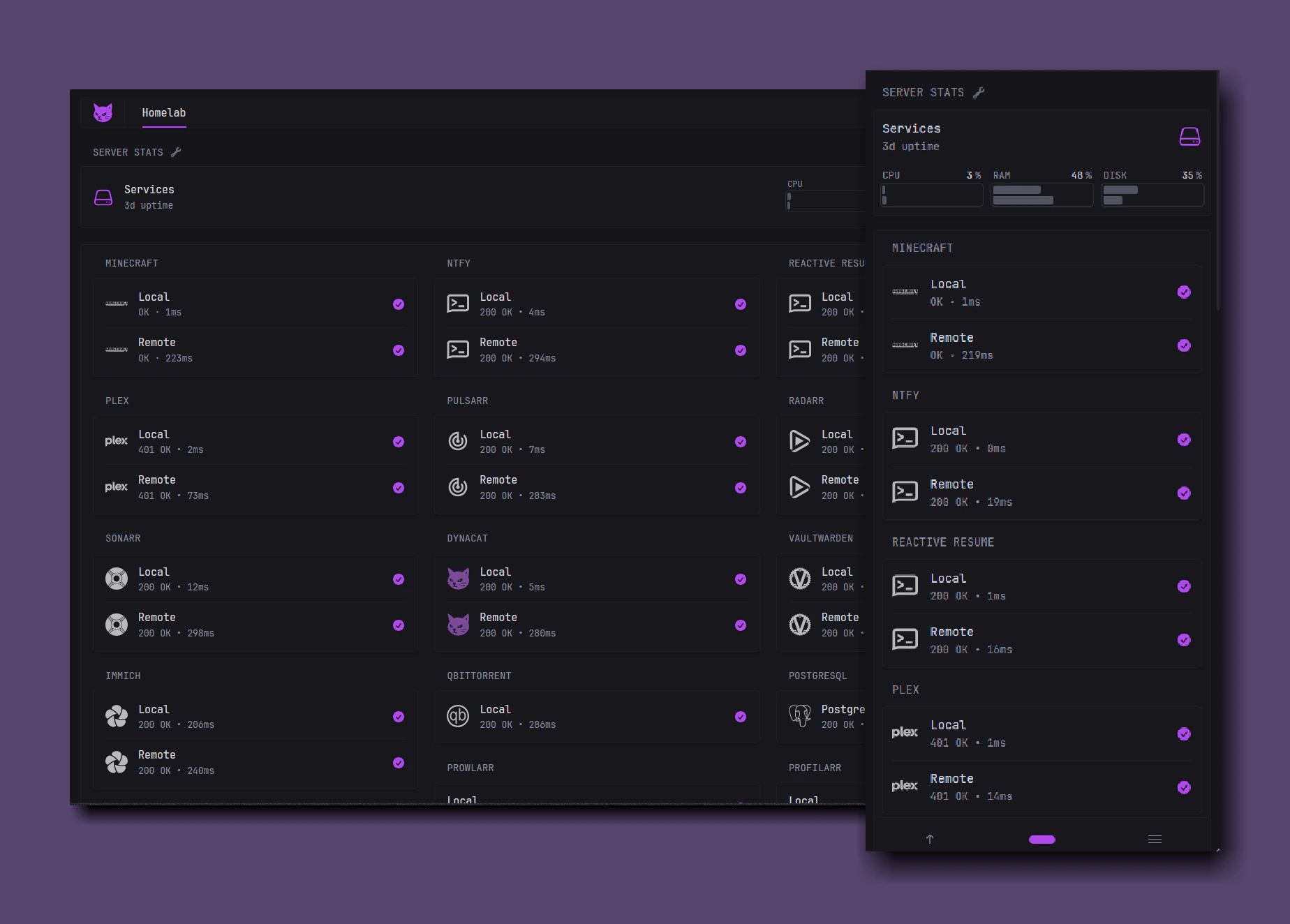Click Plex Local logo in desktop view
Screen dimensions: 1290x924
pos(117,441)
